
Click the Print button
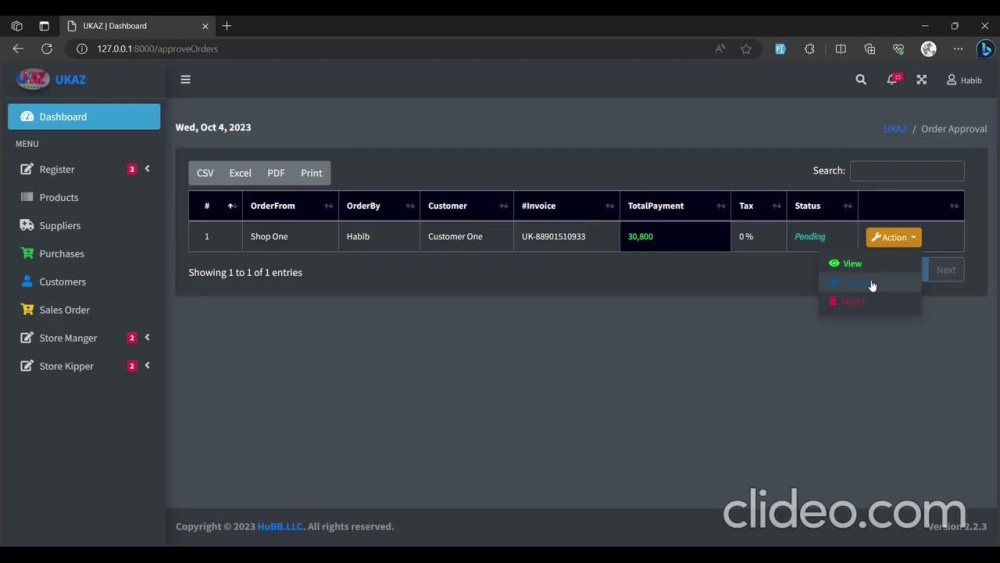311,173
